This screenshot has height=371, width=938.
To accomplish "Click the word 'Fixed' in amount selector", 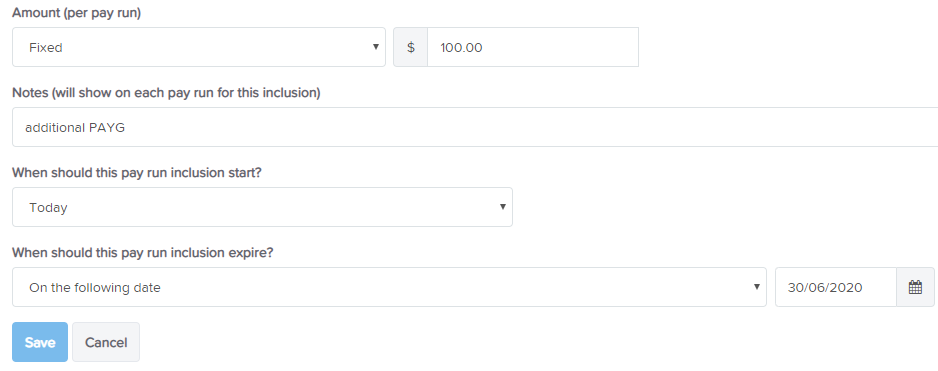I will (x=45, y=47).
